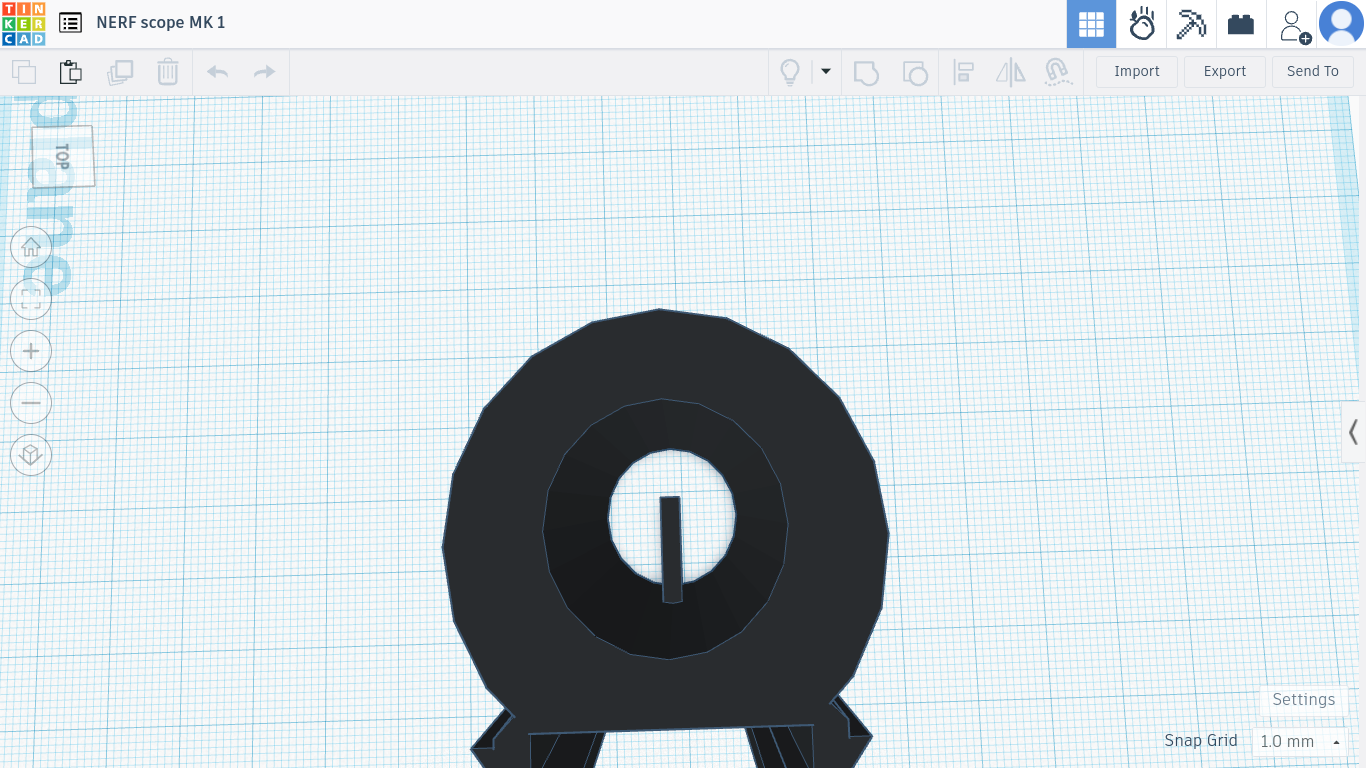Screen dimensions: 1366x768
Task: Open the workplane Settings
Action: click(1304, 700)
